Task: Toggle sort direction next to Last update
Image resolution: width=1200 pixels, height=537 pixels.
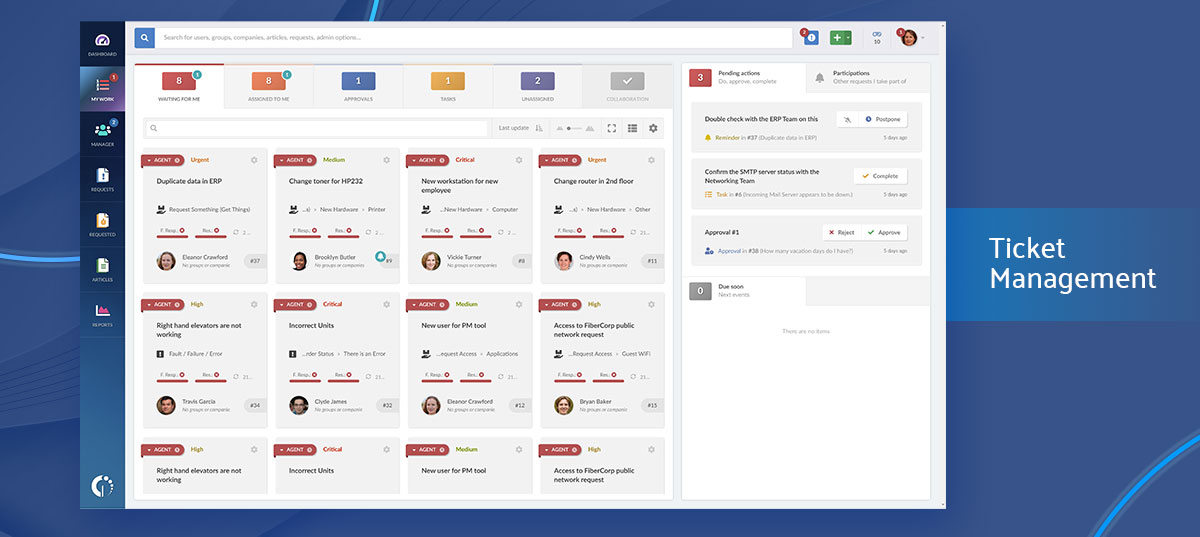Action: tap(539, 128)
